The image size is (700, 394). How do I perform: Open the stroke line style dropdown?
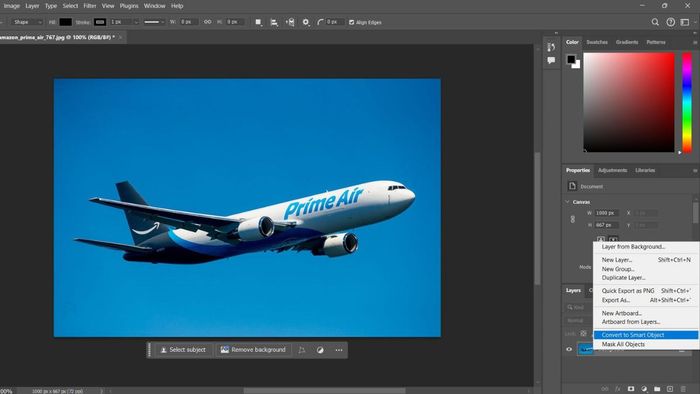[154, 22]
